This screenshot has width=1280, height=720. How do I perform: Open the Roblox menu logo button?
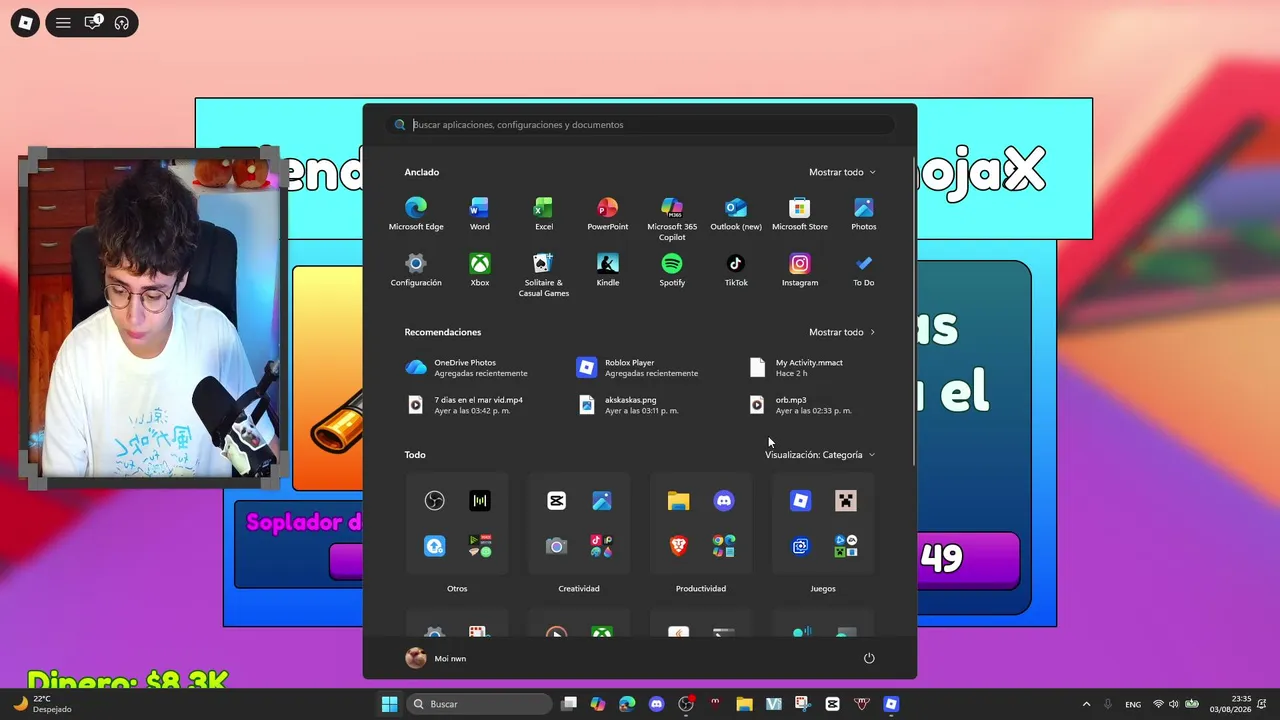pos(25,23)
